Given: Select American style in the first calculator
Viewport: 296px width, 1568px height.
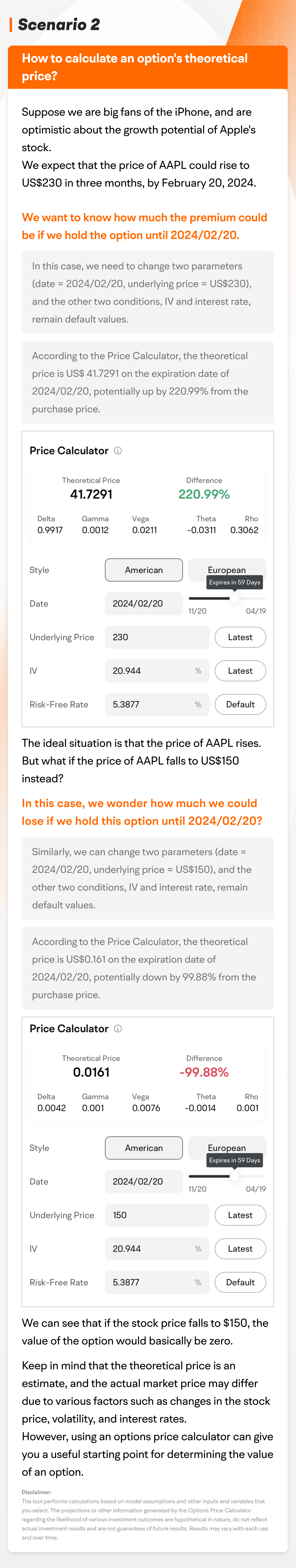Looking at the screenshot, I should coord(144,570).
